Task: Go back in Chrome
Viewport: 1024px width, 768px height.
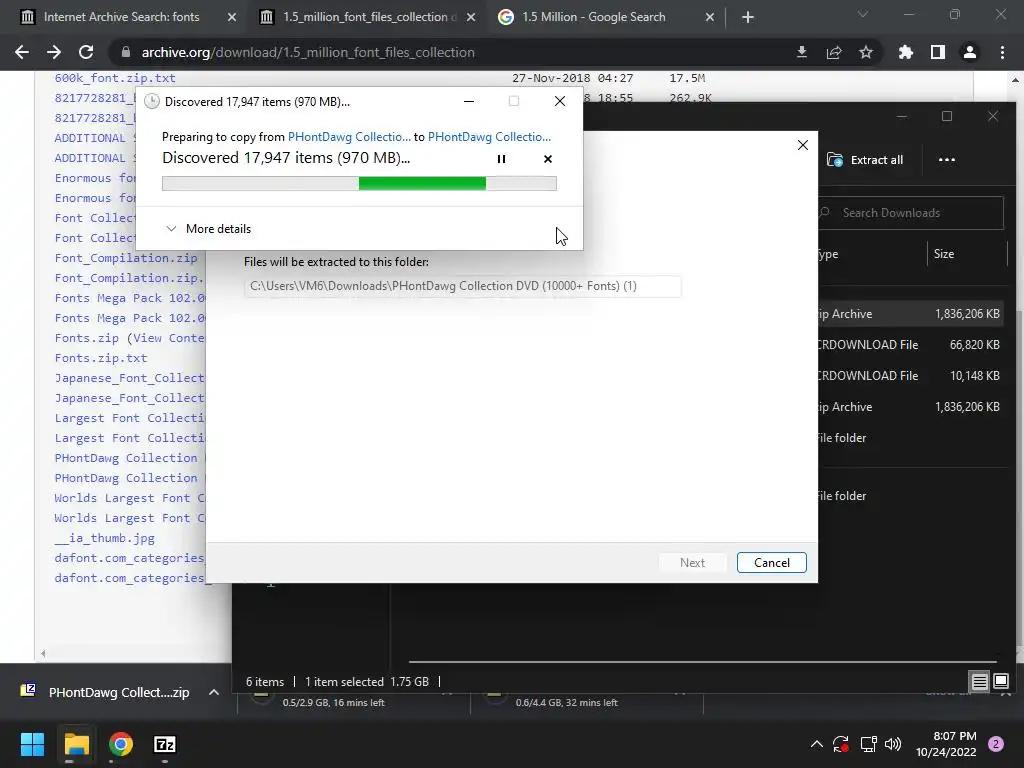Action: pos(22,52)
